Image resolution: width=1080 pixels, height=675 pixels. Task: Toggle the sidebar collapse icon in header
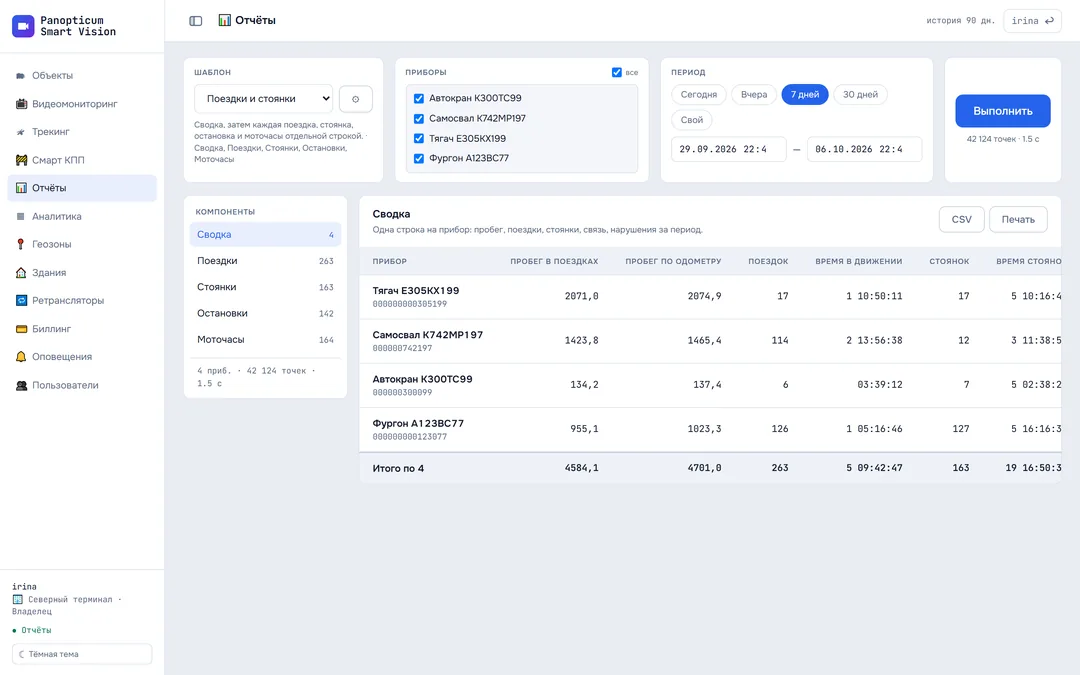(196, 21)
